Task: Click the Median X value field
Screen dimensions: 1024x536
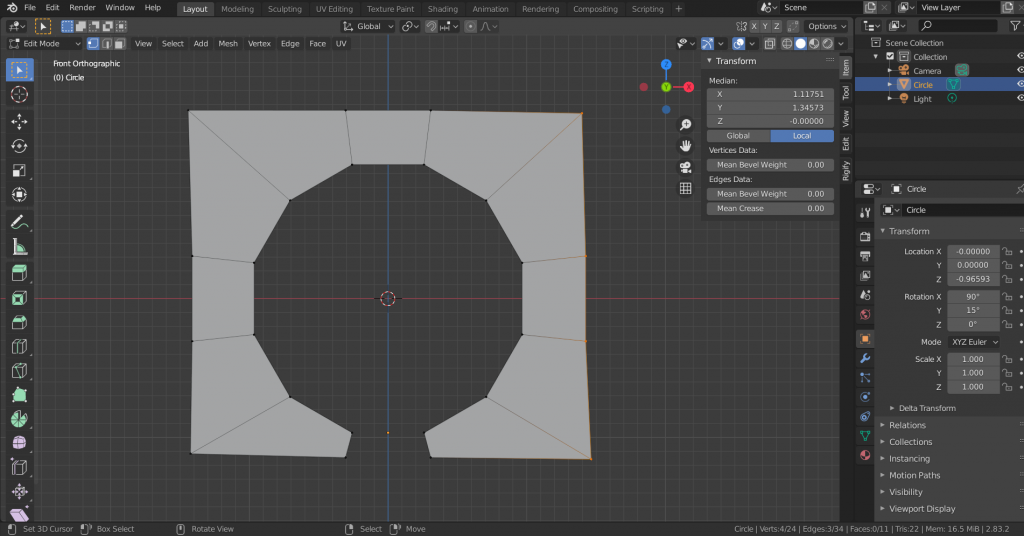Action: (x=771, y=94)
